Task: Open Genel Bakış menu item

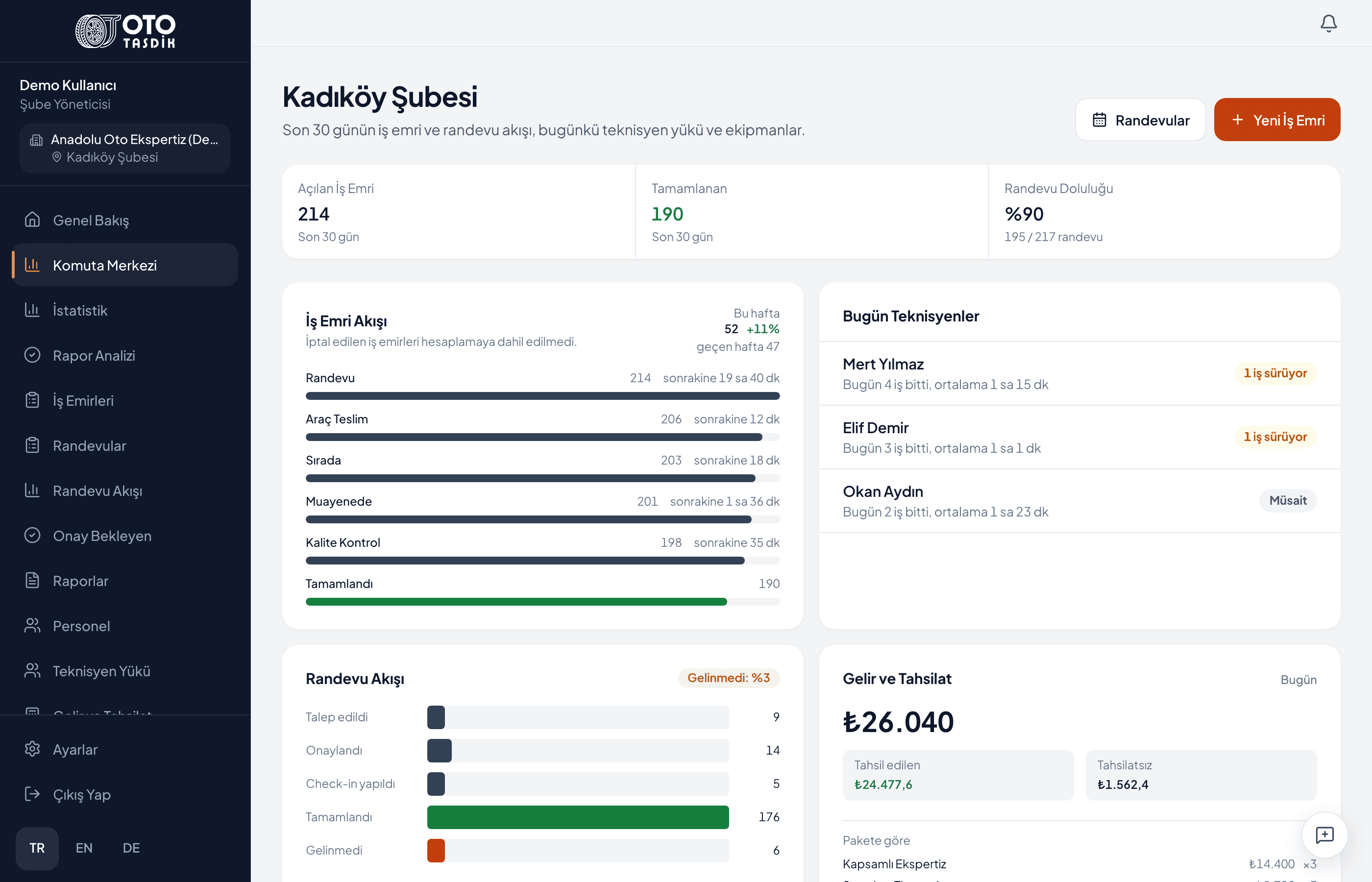Action: point(125,220)
